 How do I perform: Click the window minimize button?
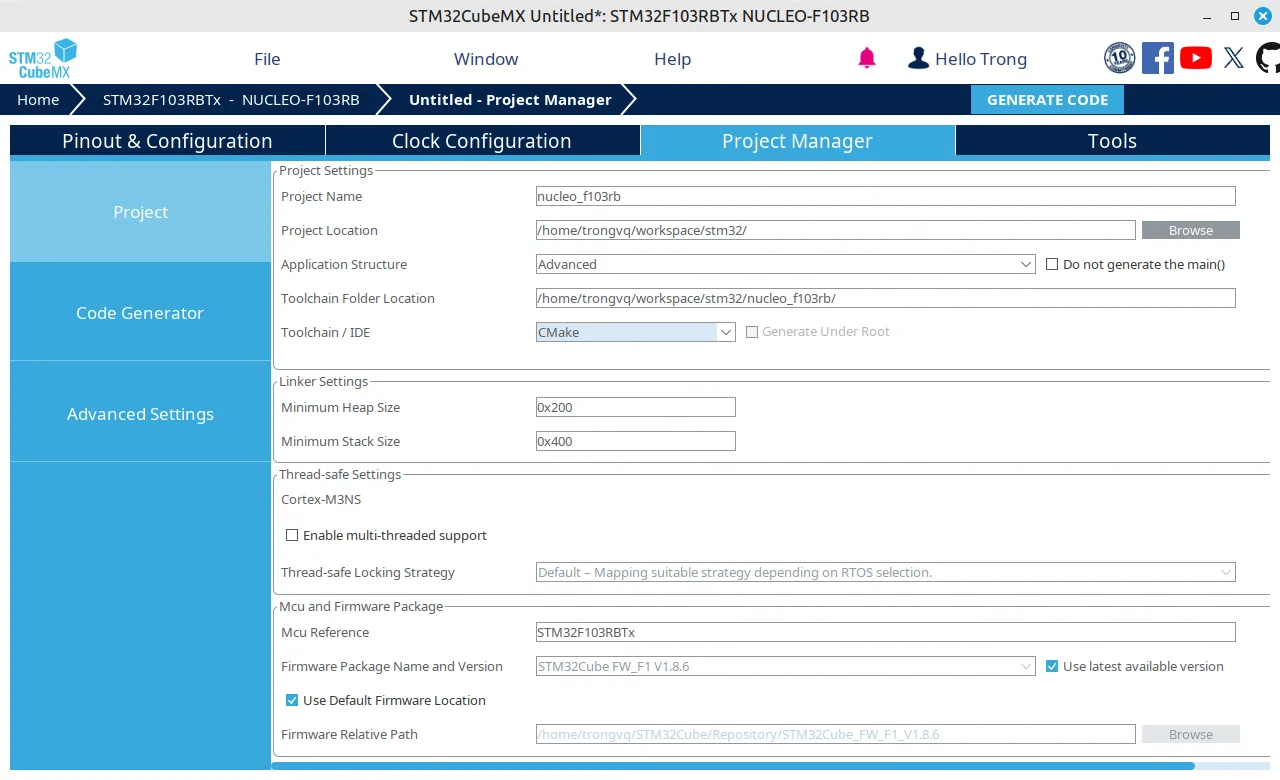[1206, 16]
